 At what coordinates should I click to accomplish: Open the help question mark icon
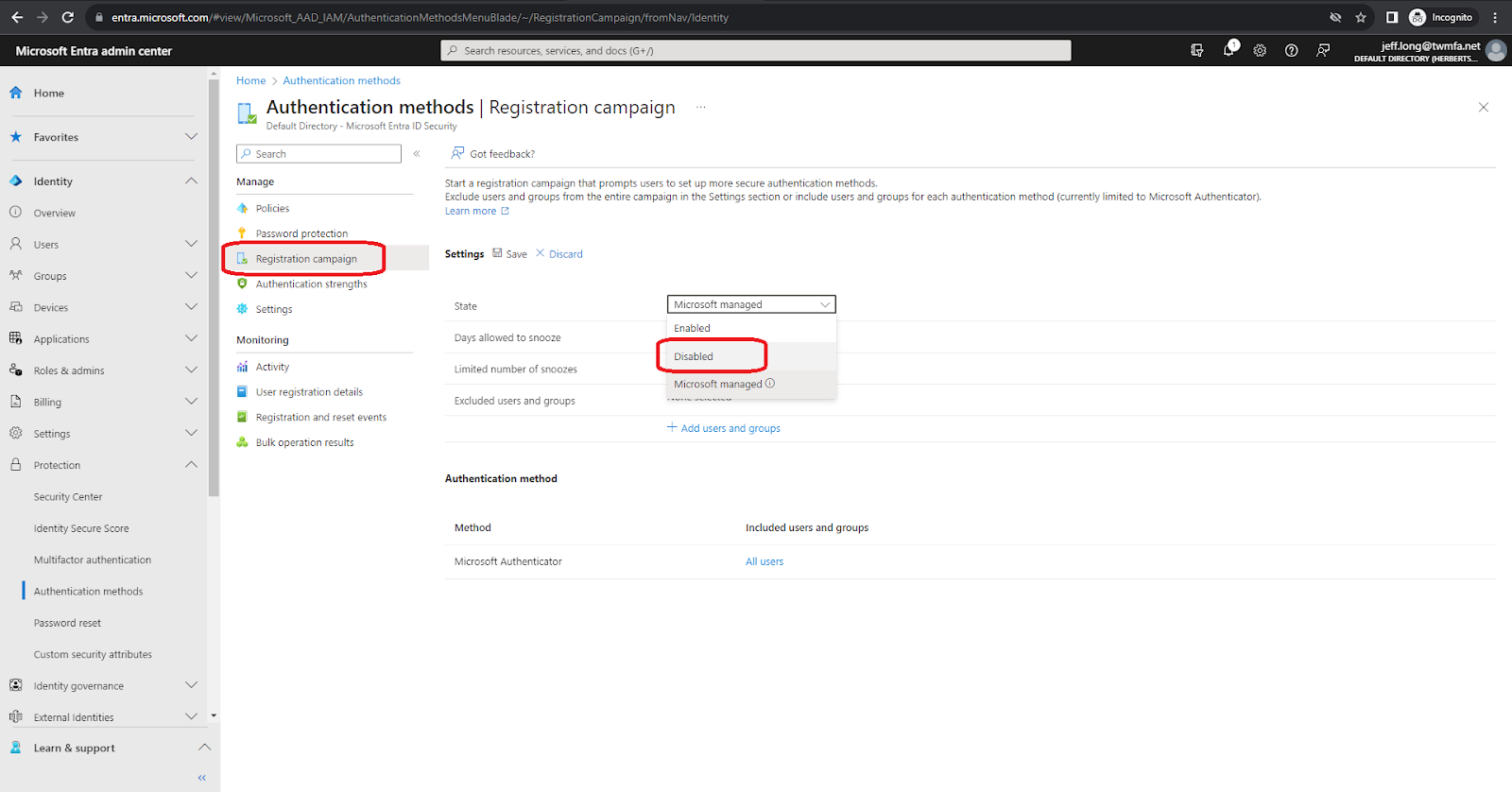[x=1291, y=51]
